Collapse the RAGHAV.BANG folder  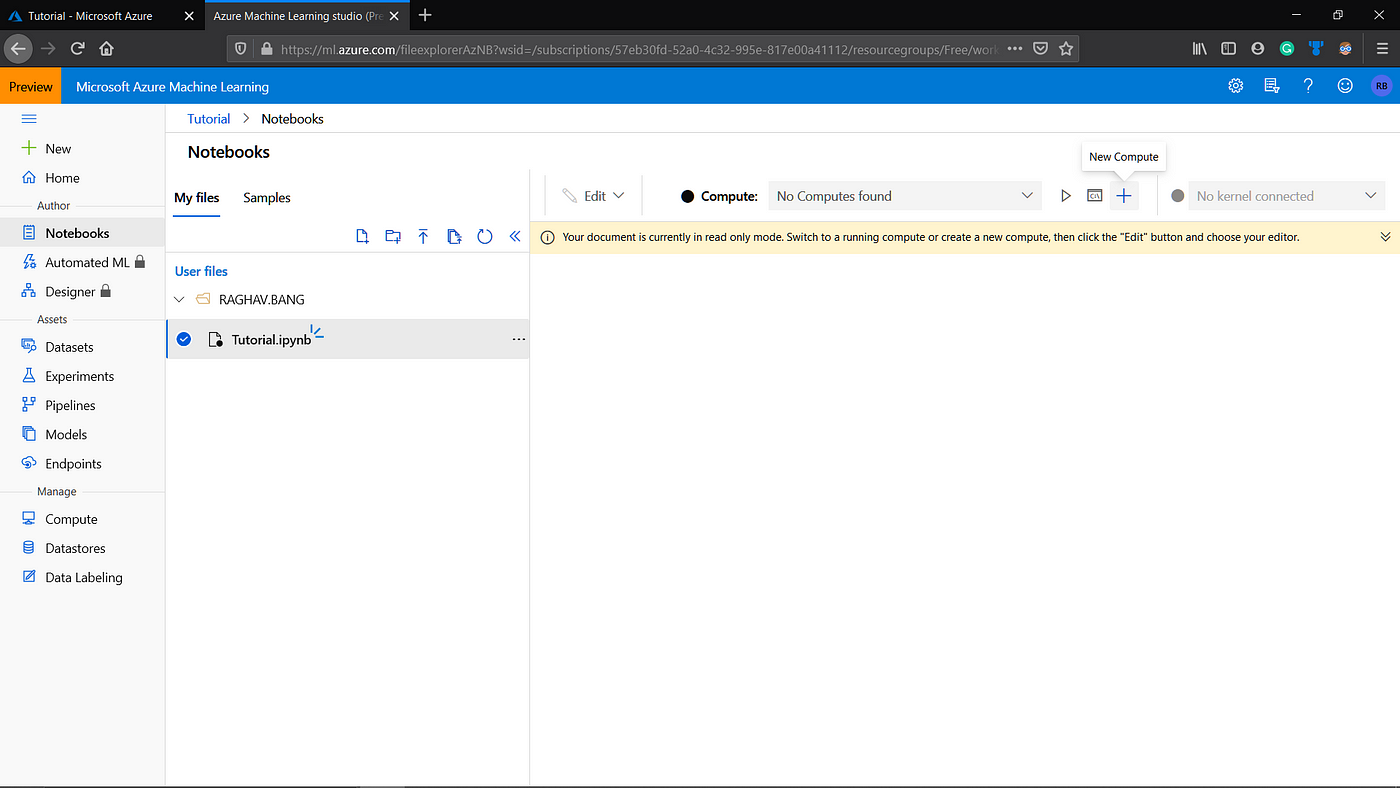180,299
